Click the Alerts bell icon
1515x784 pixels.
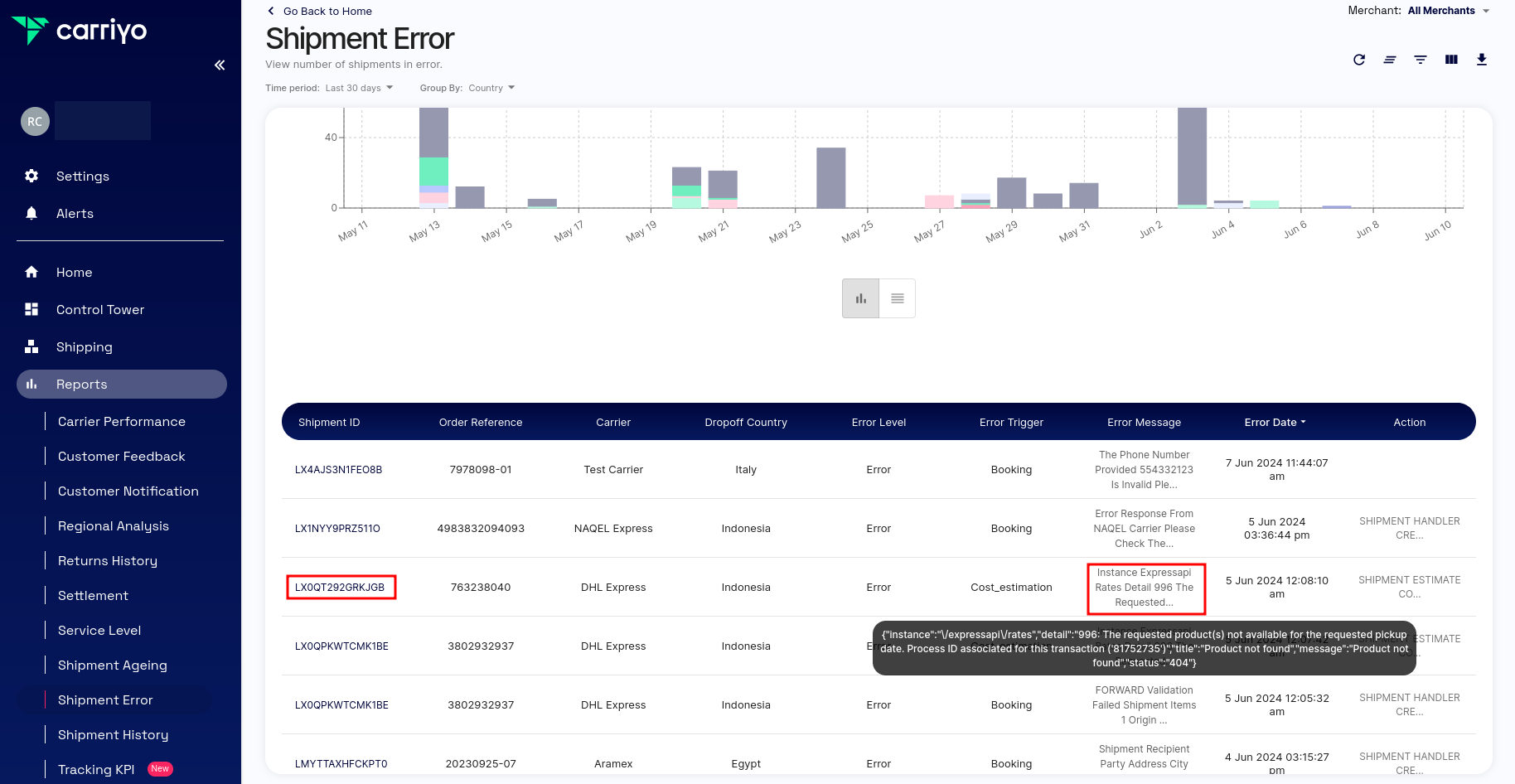[x=31, y=213]
